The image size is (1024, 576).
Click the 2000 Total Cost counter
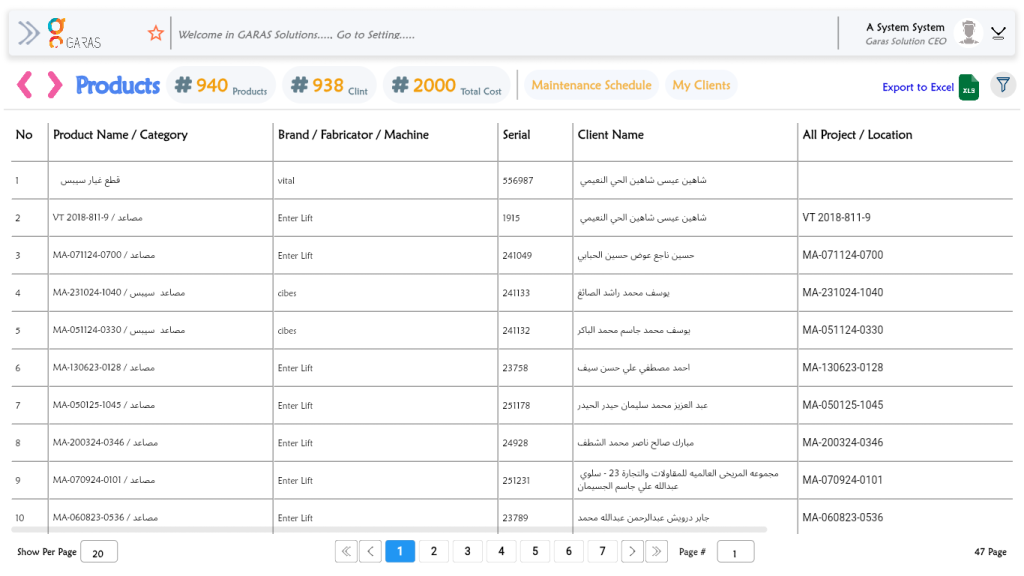pos(446,86)
